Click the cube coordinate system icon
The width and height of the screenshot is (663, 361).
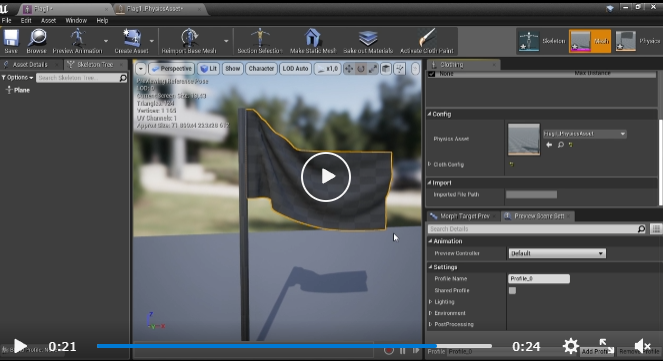coord(386,69)
